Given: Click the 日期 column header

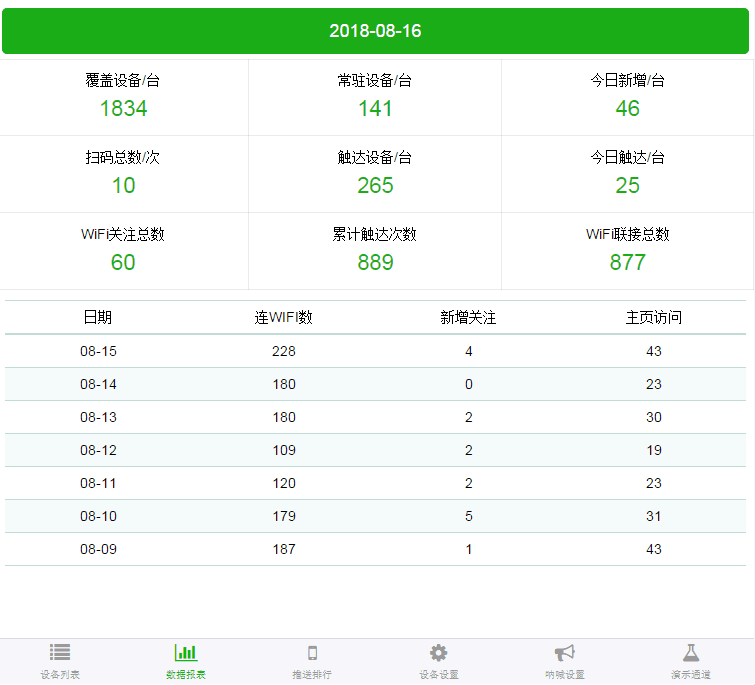Looking at the screenshot, I should coord(98,317).
